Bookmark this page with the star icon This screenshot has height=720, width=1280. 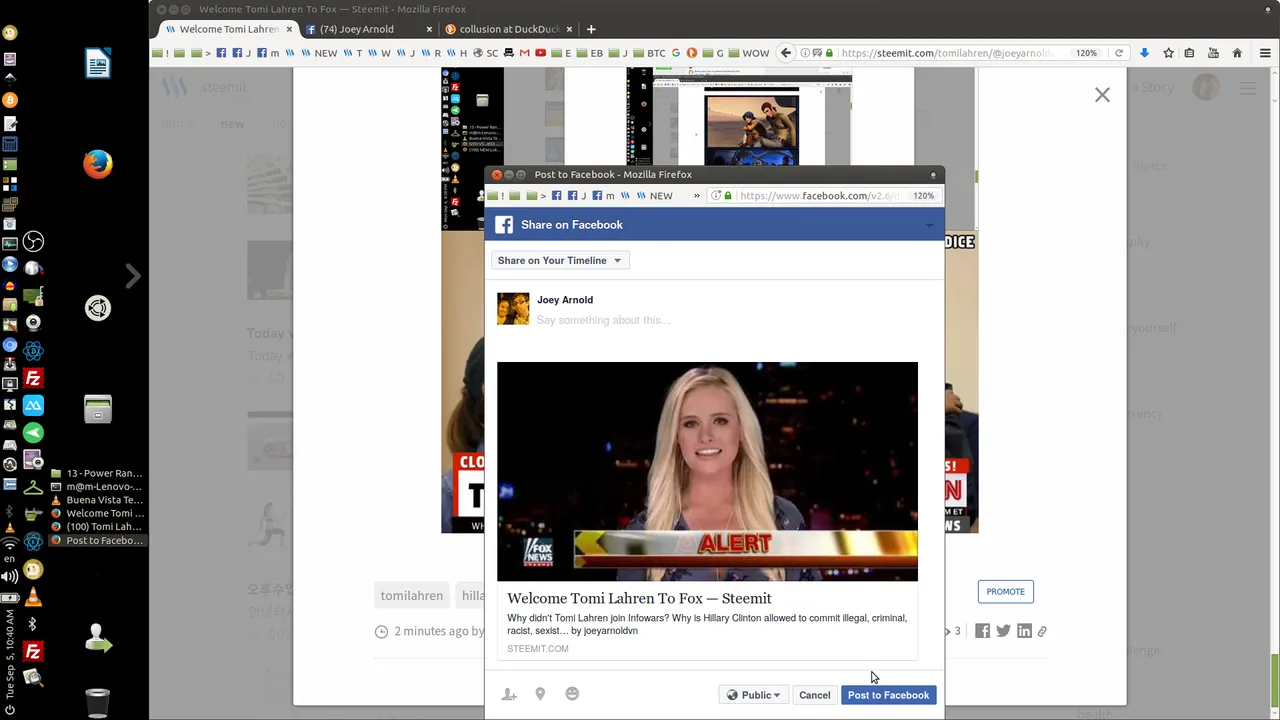point(1168,53)
